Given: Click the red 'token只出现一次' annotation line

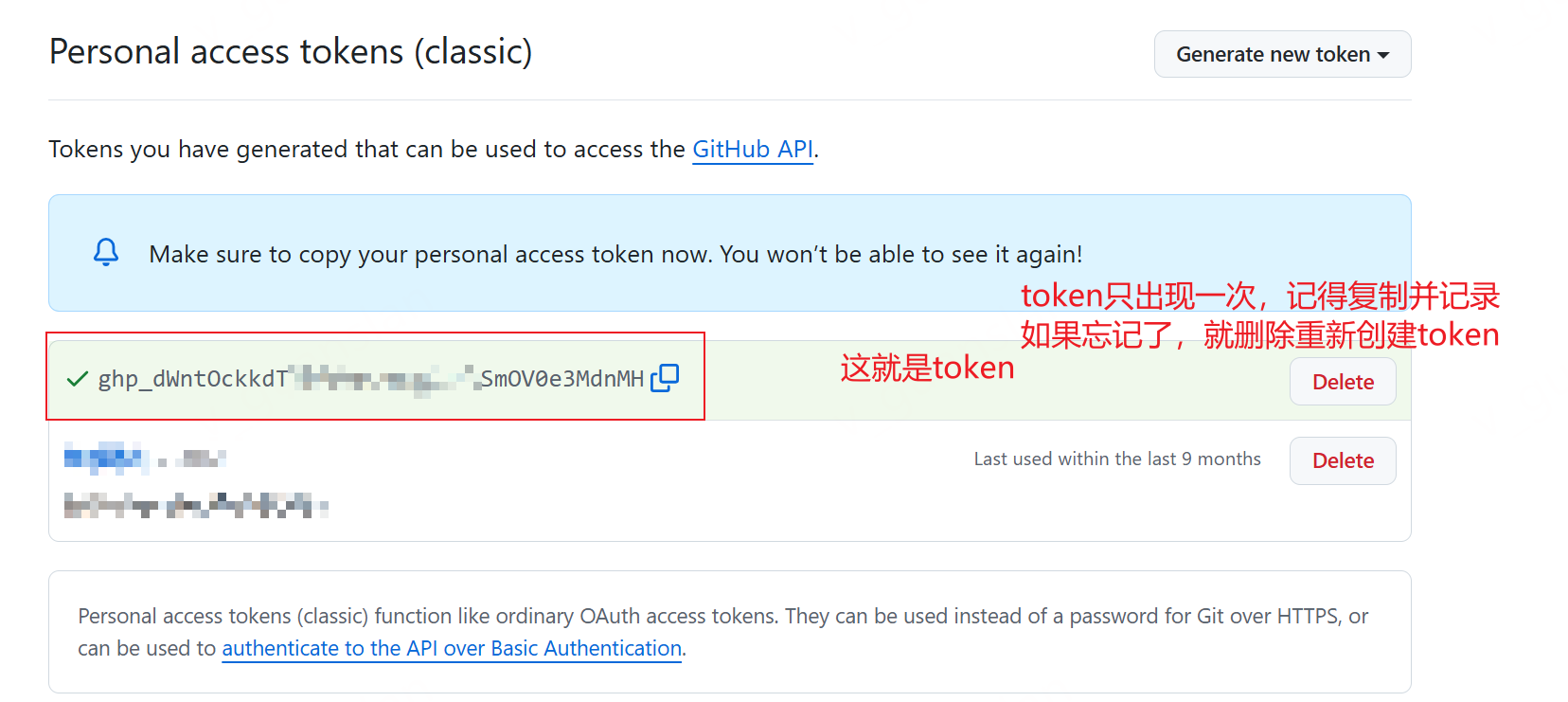Looking at the screenshot, I should pos(1259,297).
